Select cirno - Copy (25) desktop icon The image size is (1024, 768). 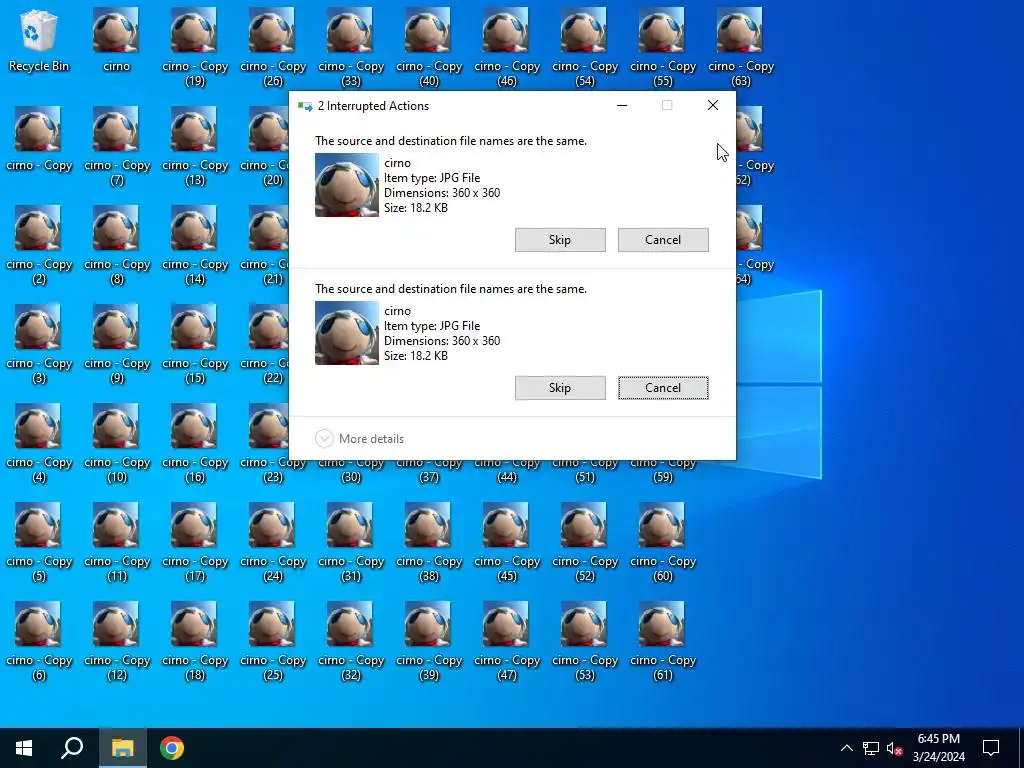pyautogui.click(x=273, y=641)
